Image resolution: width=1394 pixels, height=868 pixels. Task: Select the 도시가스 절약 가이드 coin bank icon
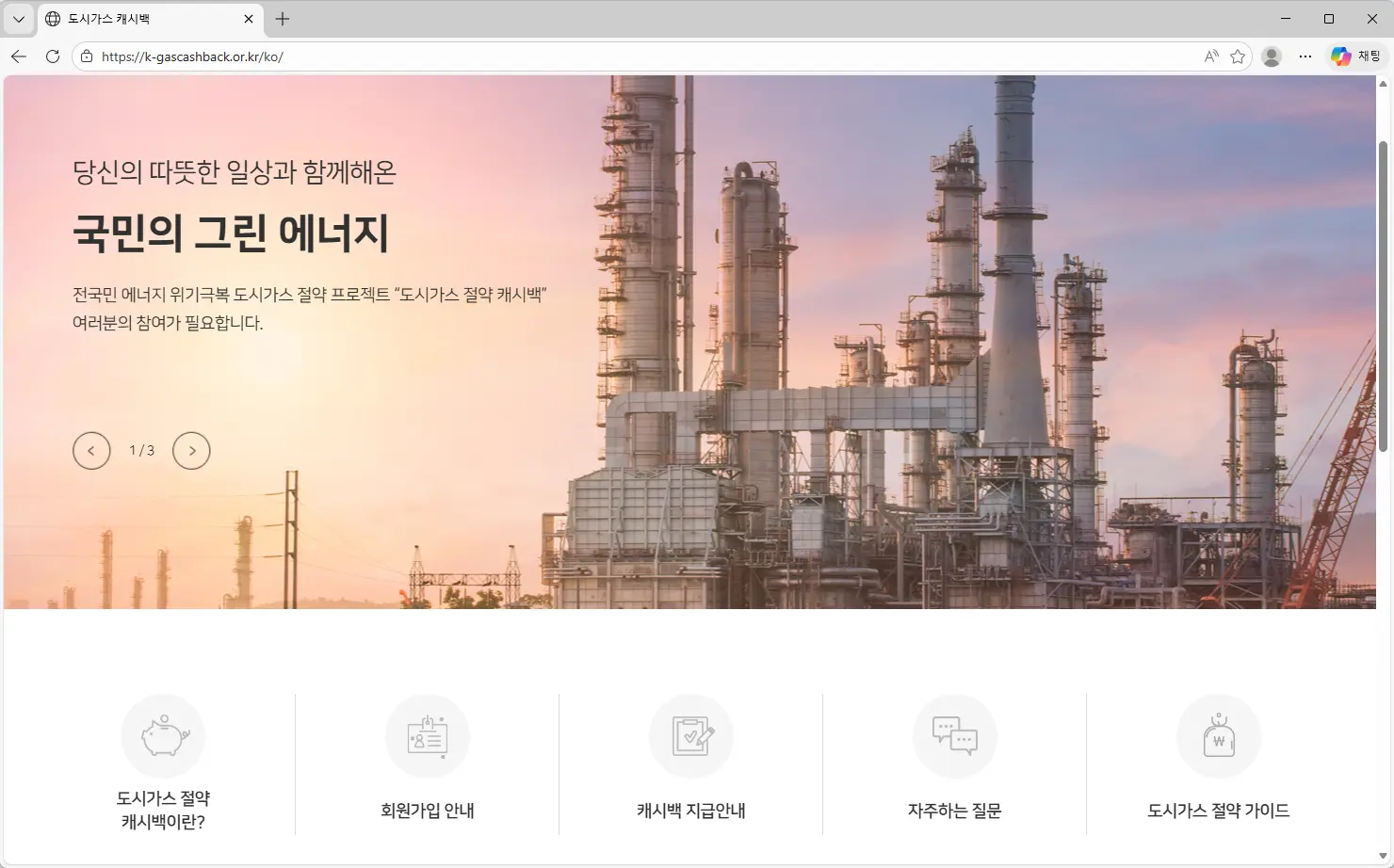[x=1218, y=736]
